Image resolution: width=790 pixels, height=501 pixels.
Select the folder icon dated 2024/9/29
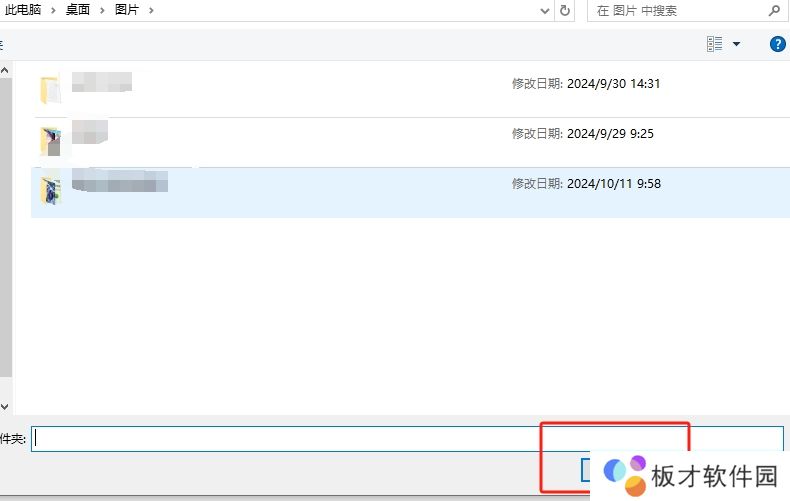tap(50, 139)
